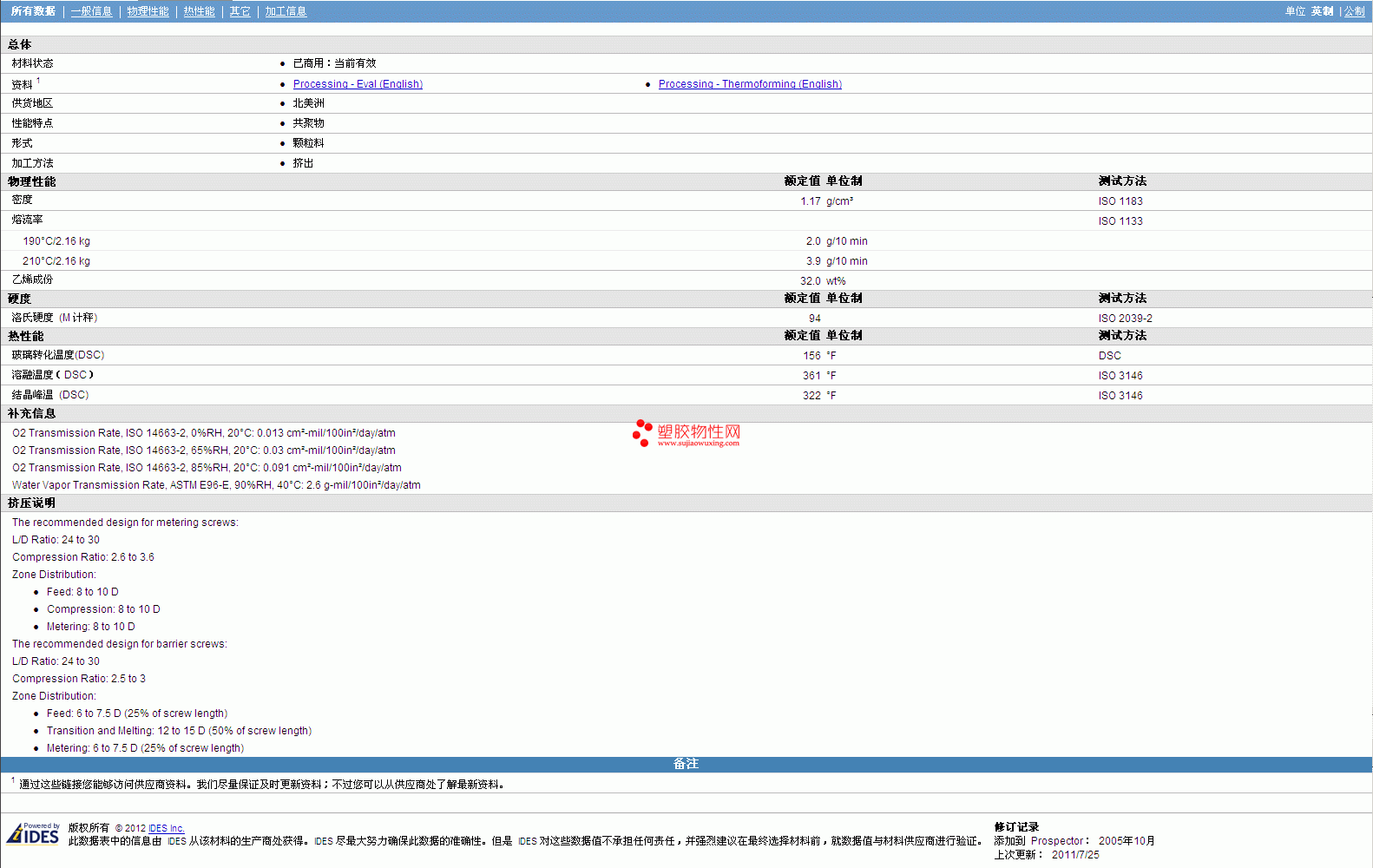Switch to the 一般信息 tab
1373x868 pixels.
tap(92, 11)
